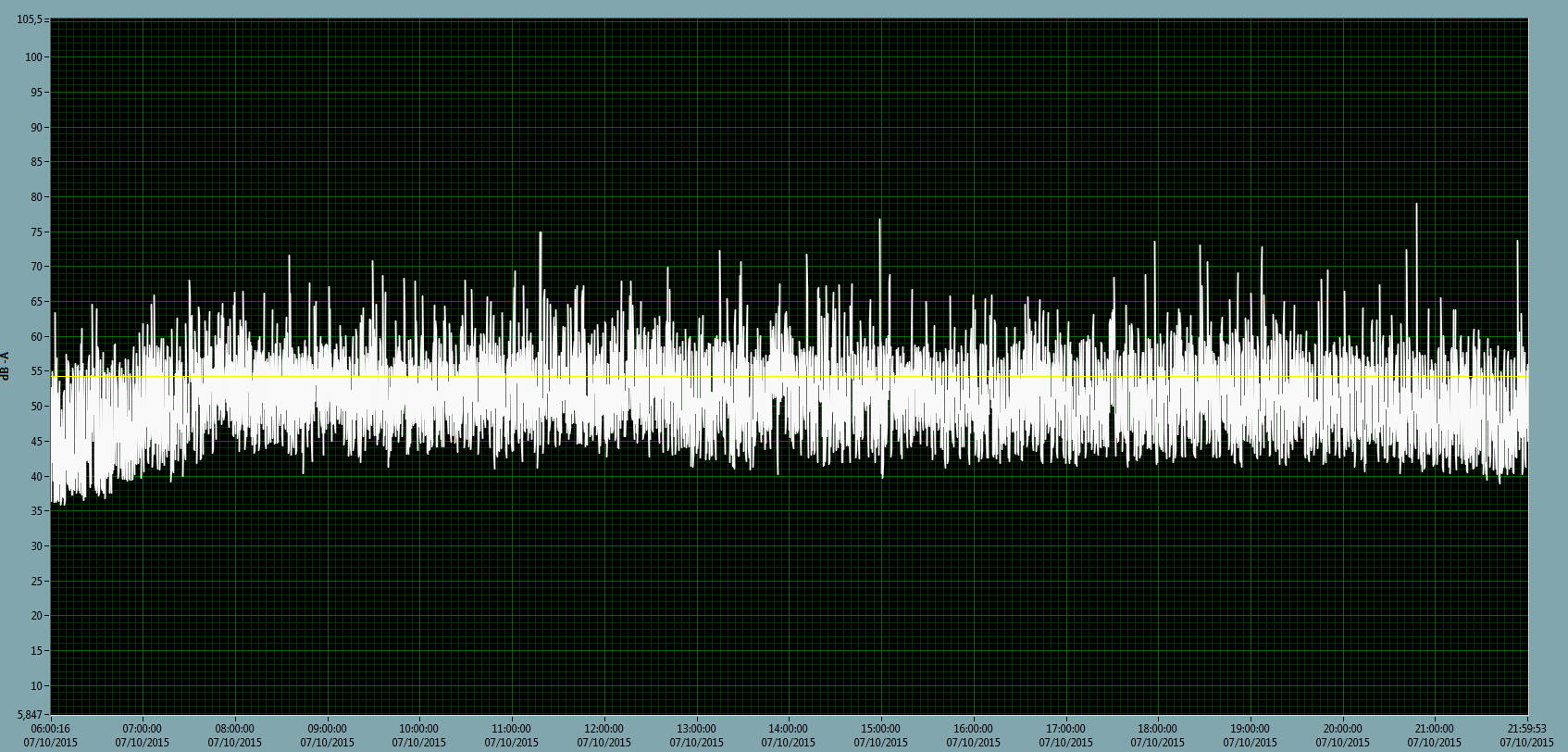
Task: Click the 19:00:00 time label
Action: (x=1251, y=730)
